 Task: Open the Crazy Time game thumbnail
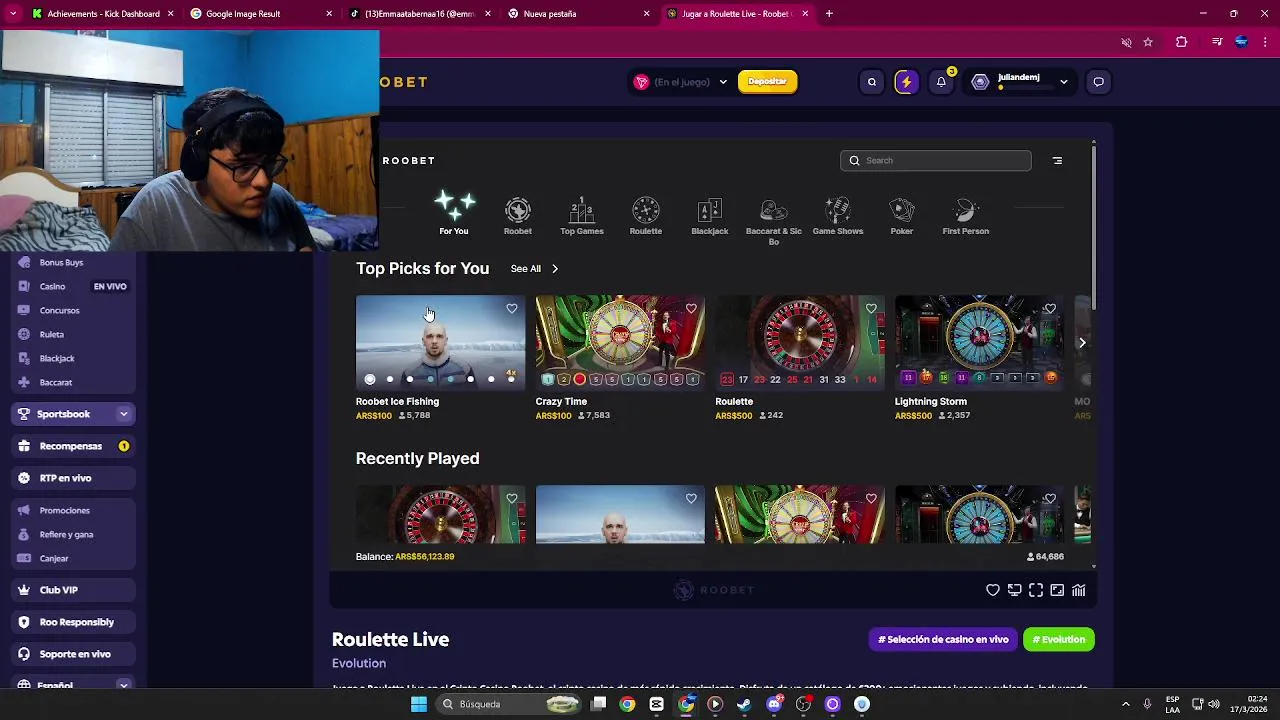(x=620, y=342)
